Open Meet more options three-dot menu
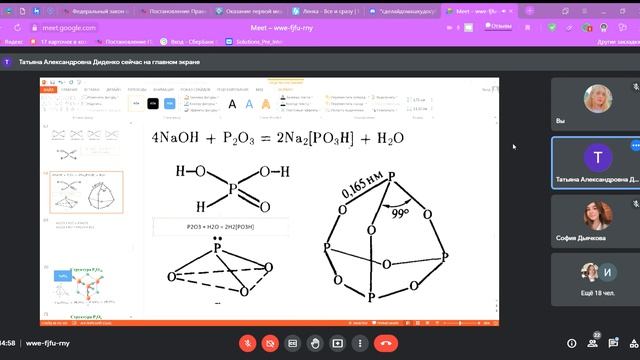 coord(360,343)
